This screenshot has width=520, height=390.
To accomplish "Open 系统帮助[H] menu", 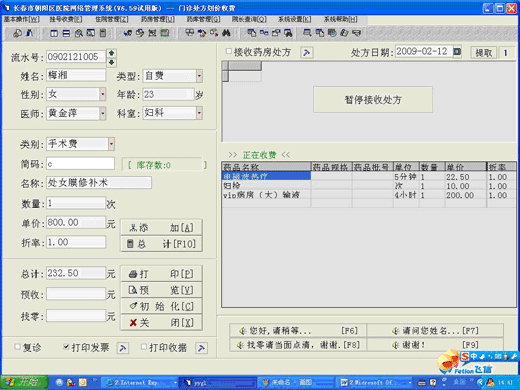I will point(340,19).
